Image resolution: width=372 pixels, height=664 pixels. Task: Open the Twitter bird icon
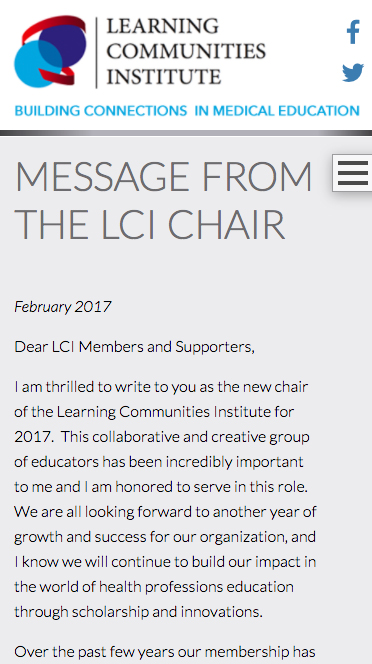pos(353,72)
